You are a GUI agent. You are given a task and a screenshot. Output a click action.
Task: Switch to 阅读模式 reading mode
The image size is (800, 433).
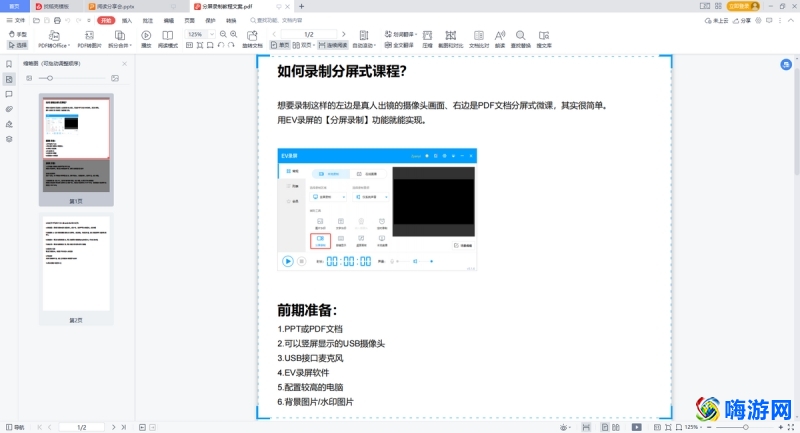167,39
